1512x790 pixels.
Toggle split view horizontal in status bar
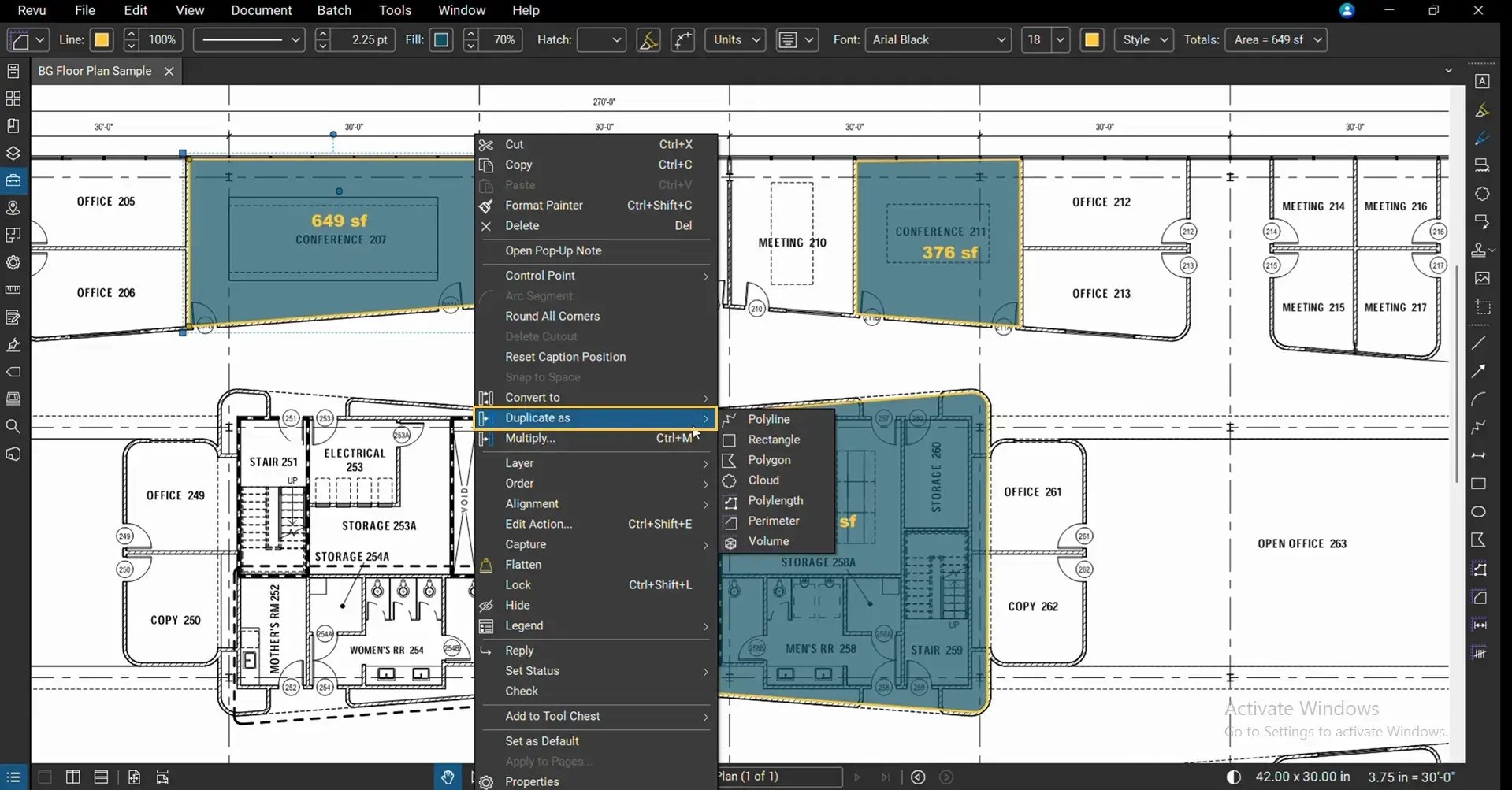[x=101, y=777]
